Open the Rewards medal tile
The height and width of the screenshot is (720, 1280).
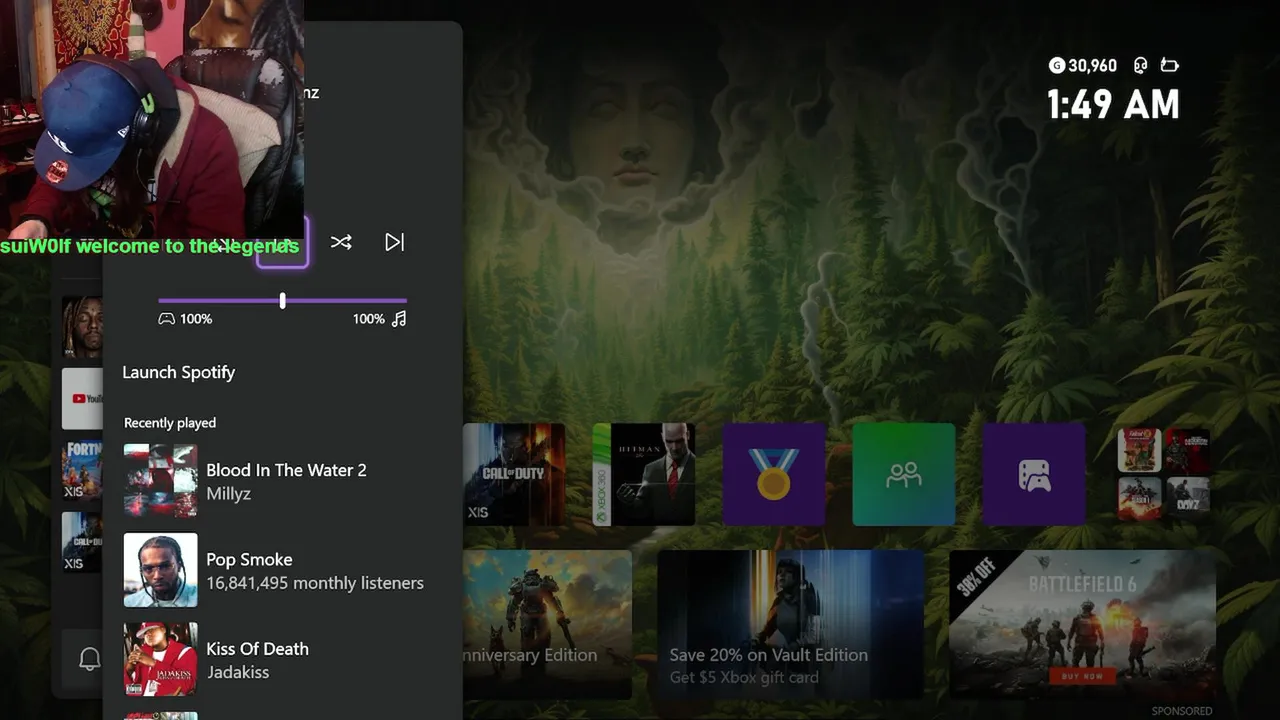pyautogui.click(x=774, y=474)
